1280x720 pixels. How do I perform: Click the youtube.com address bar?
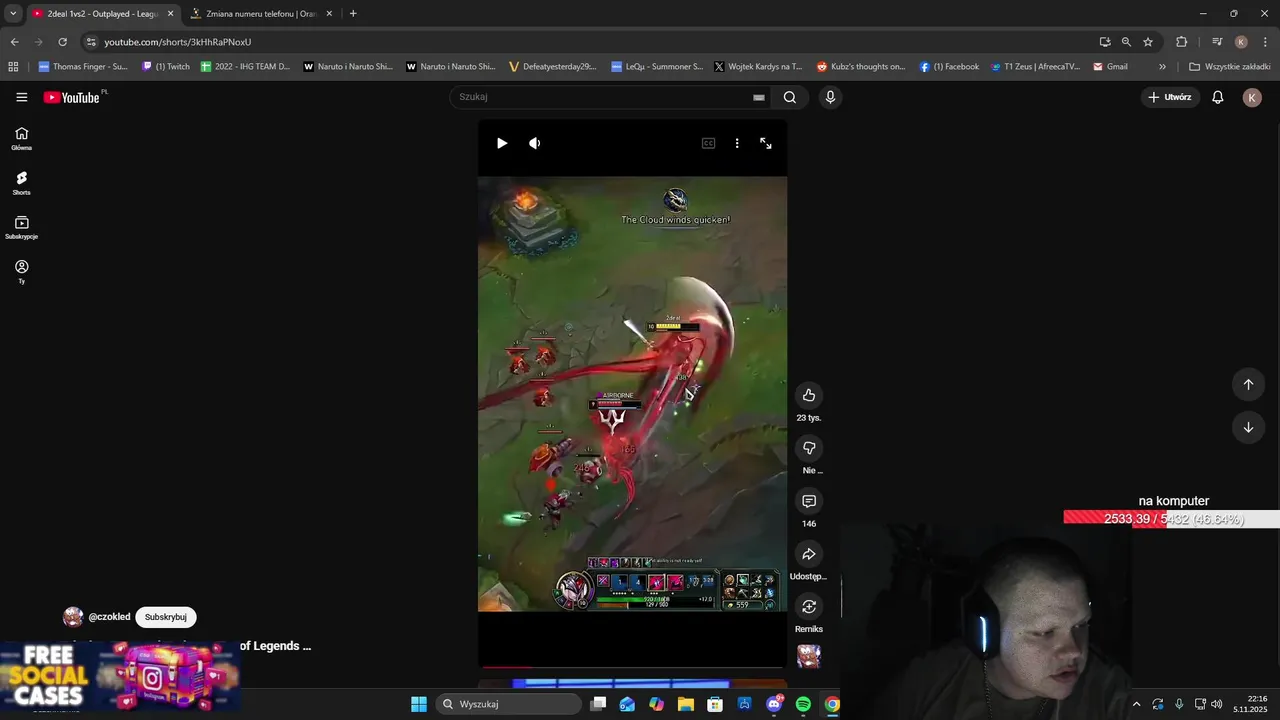[x=590, y=42]
